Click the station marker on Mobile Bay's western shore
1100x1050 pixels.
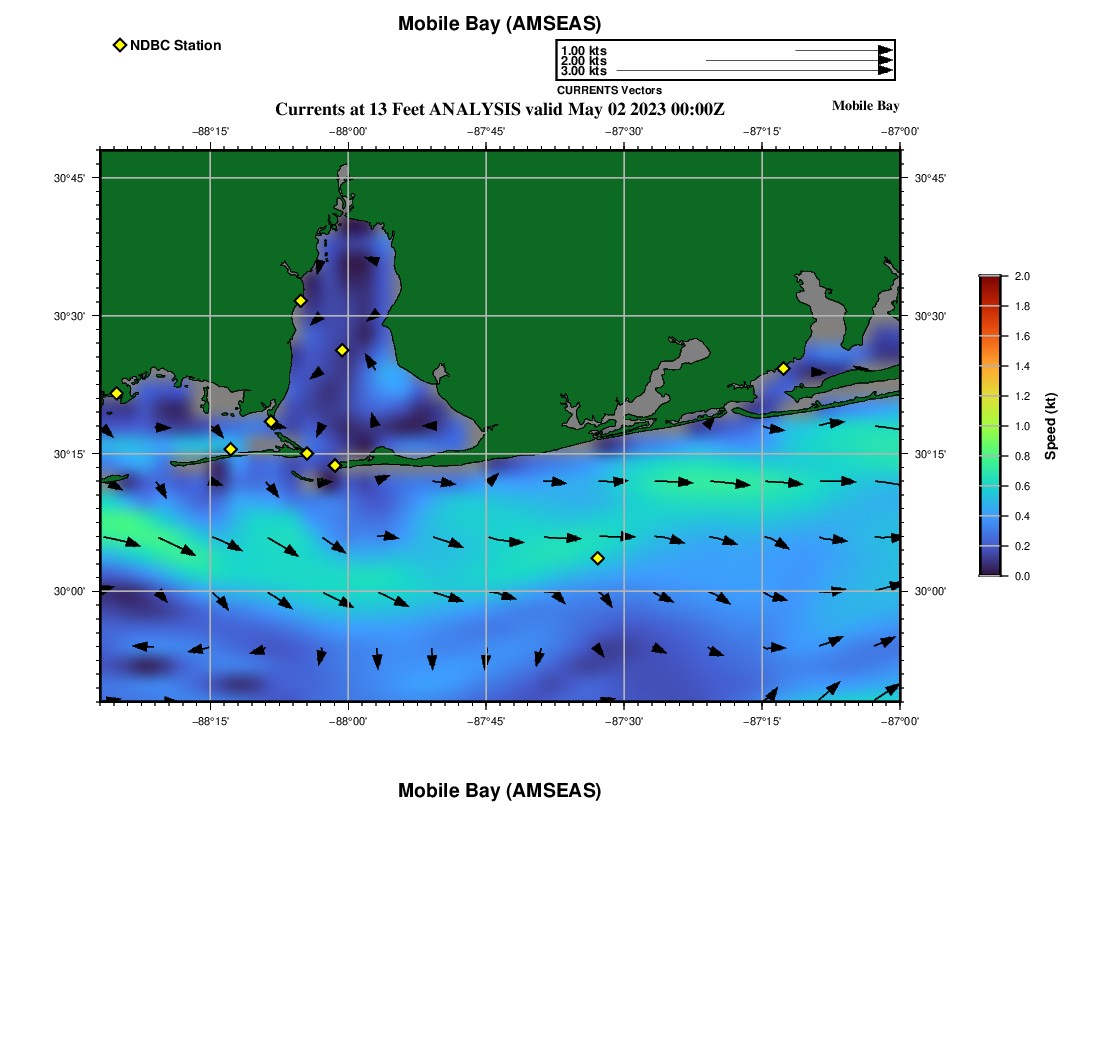pyautogui.click(x=300, y=301)
